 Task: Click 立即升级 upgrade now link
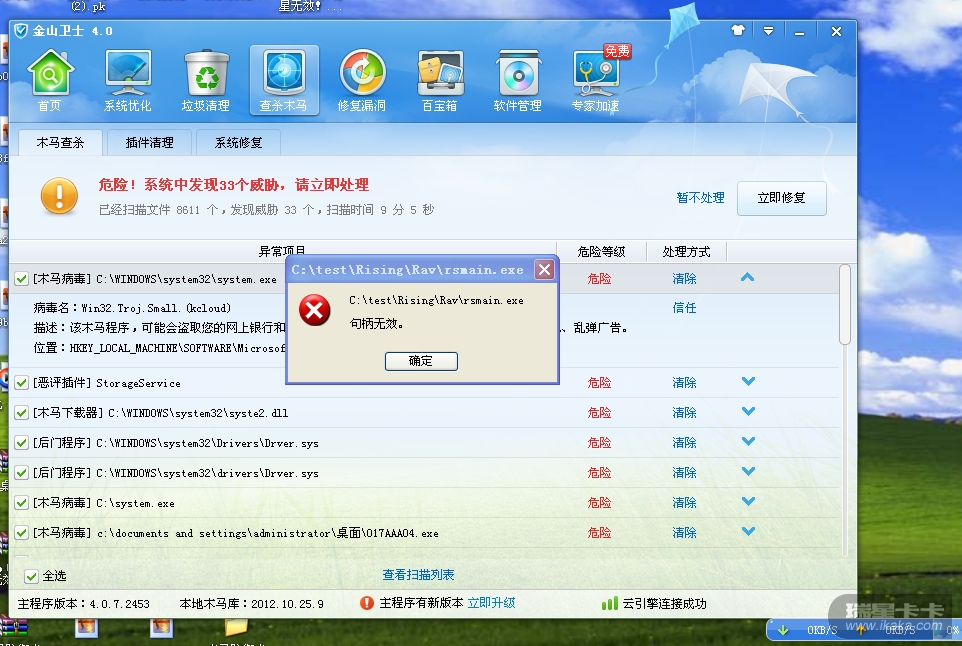click(x=491, y=603)
